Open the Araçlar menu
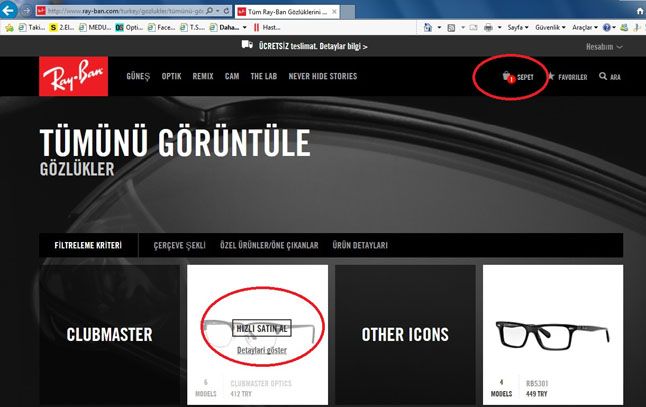The image size is (646, 407). pyautogui.click(x=584, y=28)
